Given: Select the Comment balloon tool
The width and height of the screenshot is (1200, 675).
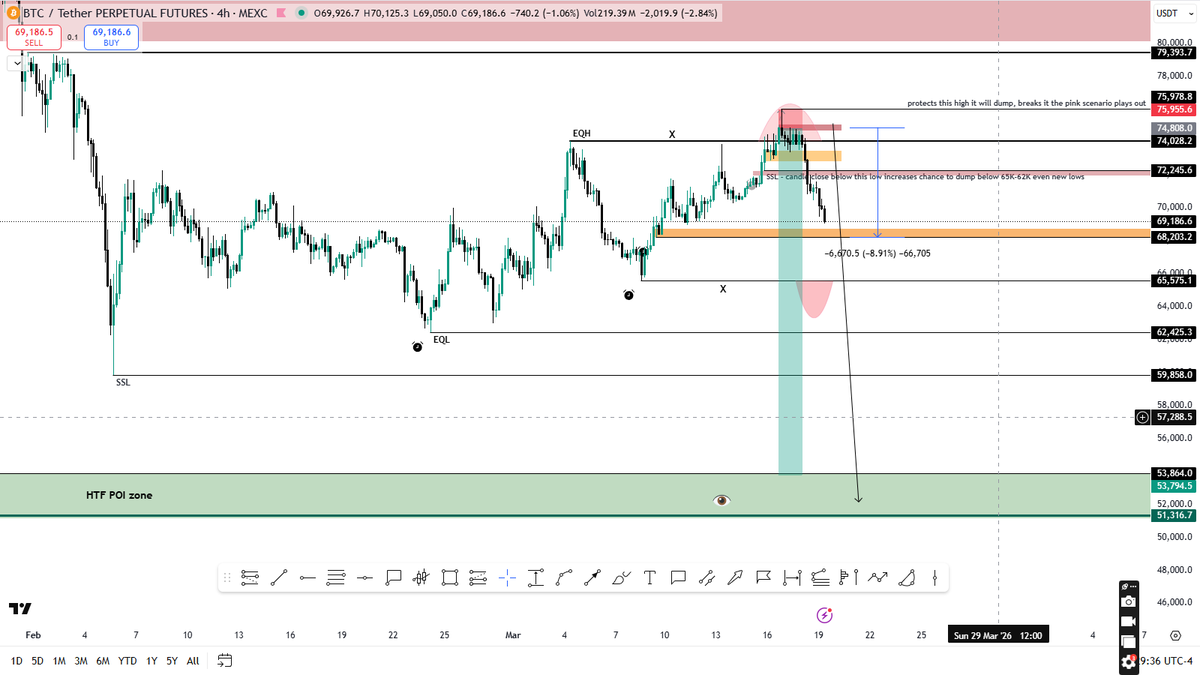Looking at the screenshot, I should (678, 577).
